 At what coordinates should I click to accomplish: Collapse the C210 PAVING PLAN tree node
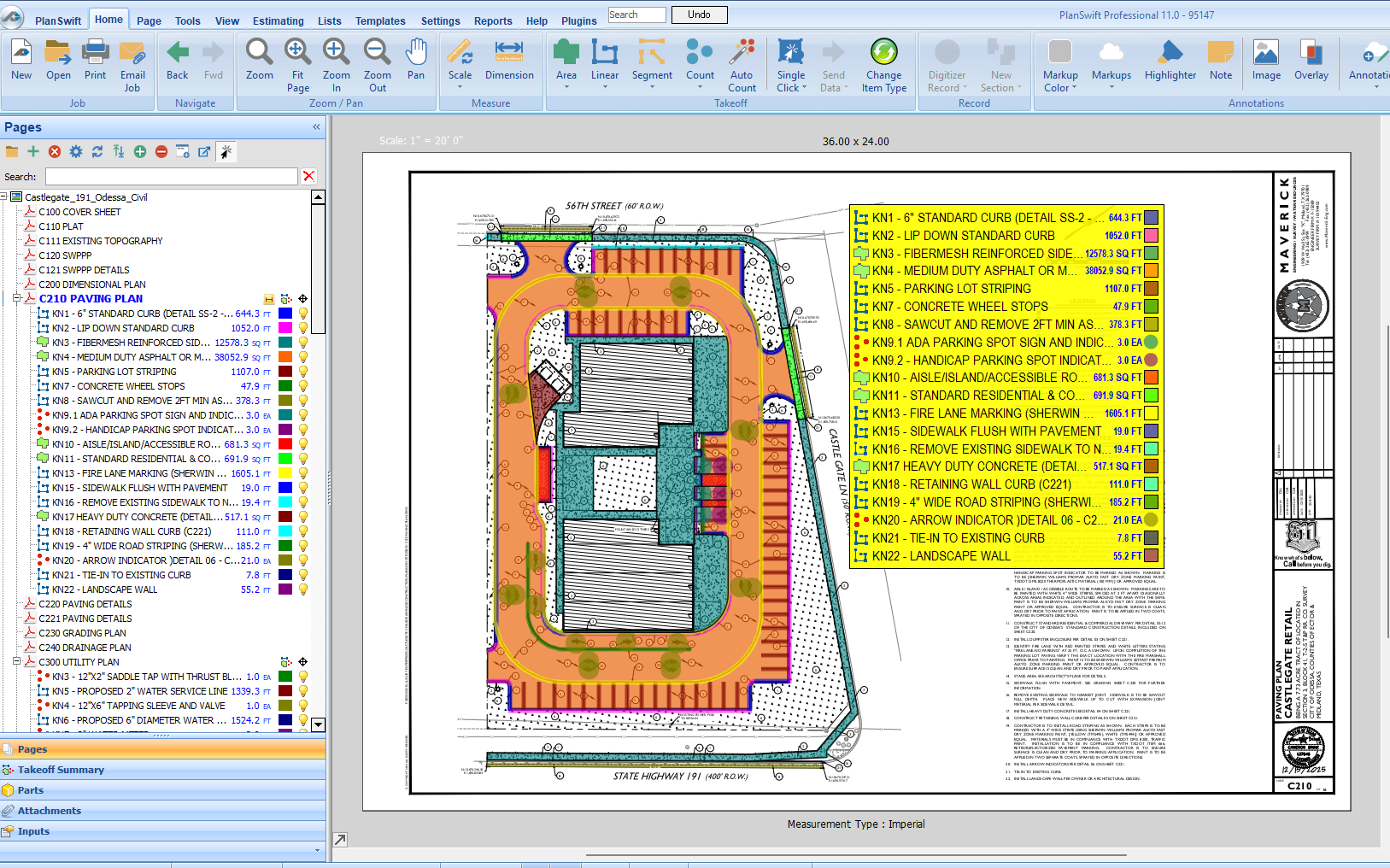coord(16,298)
